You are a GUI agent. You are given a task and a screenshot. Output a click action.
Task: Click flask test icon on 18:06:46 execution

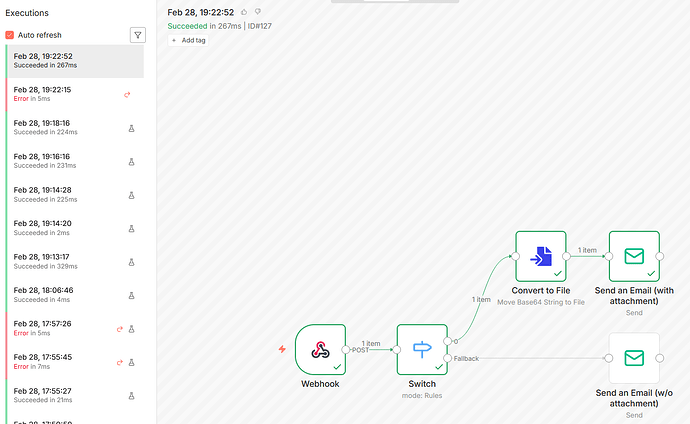pyautogui.click(x=131, y=296)
